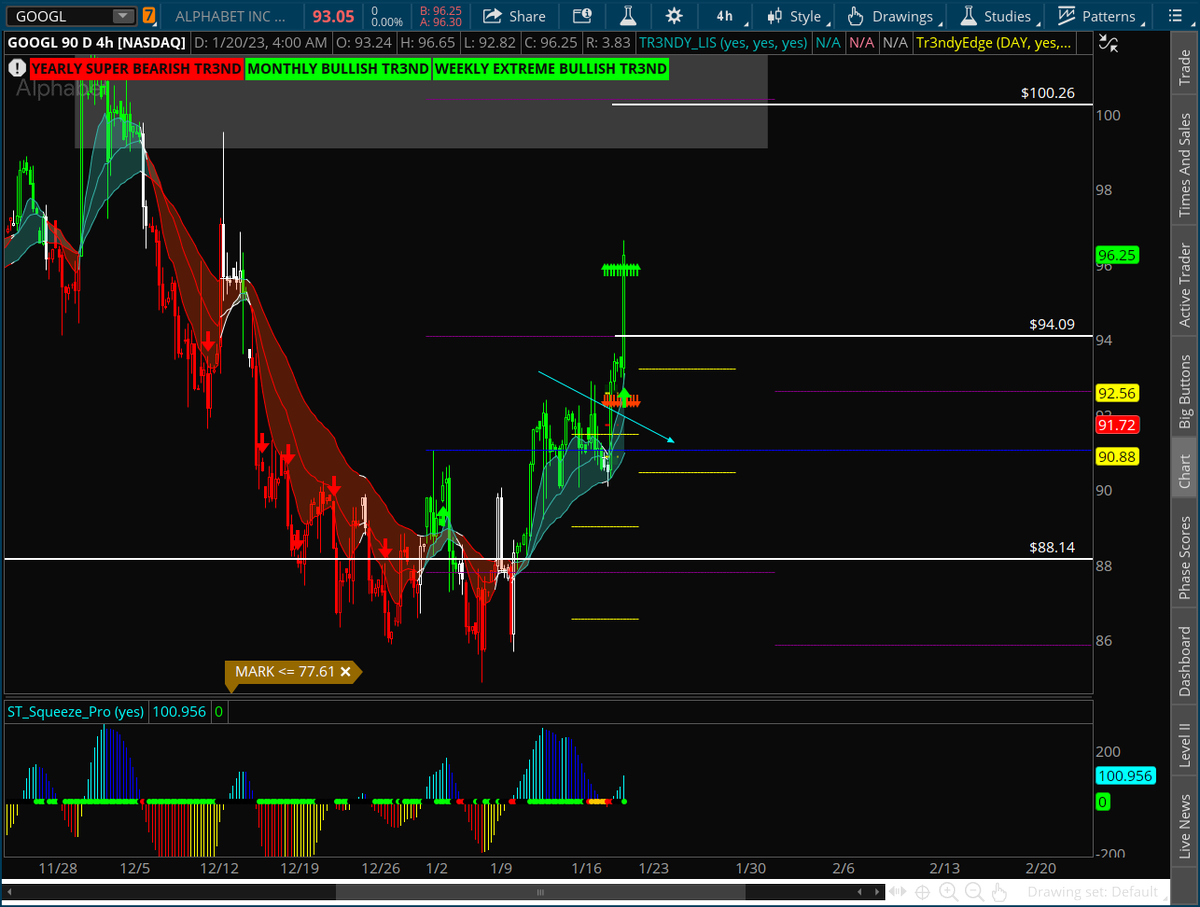Collapse the chart header with double chevron icon
The height and width of the screenshot is (907, 1200).
[1108, 43]
